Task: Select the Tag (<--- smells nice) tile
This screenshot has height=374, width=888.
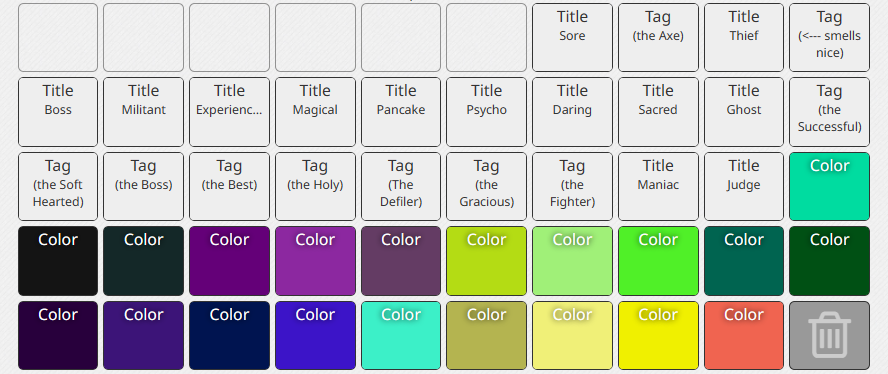Action: (829, 37)
